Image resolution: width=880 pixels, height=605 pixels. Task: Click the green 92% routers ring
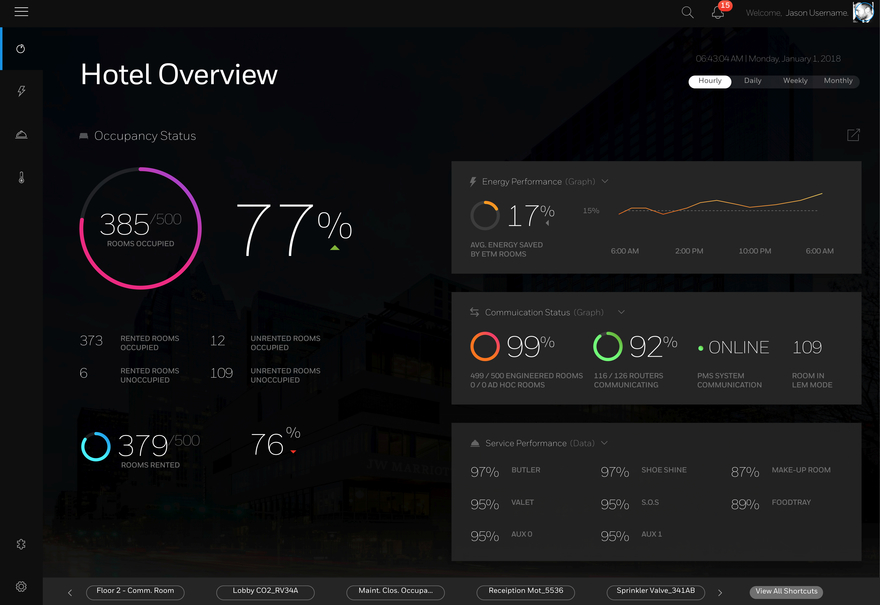608,346
